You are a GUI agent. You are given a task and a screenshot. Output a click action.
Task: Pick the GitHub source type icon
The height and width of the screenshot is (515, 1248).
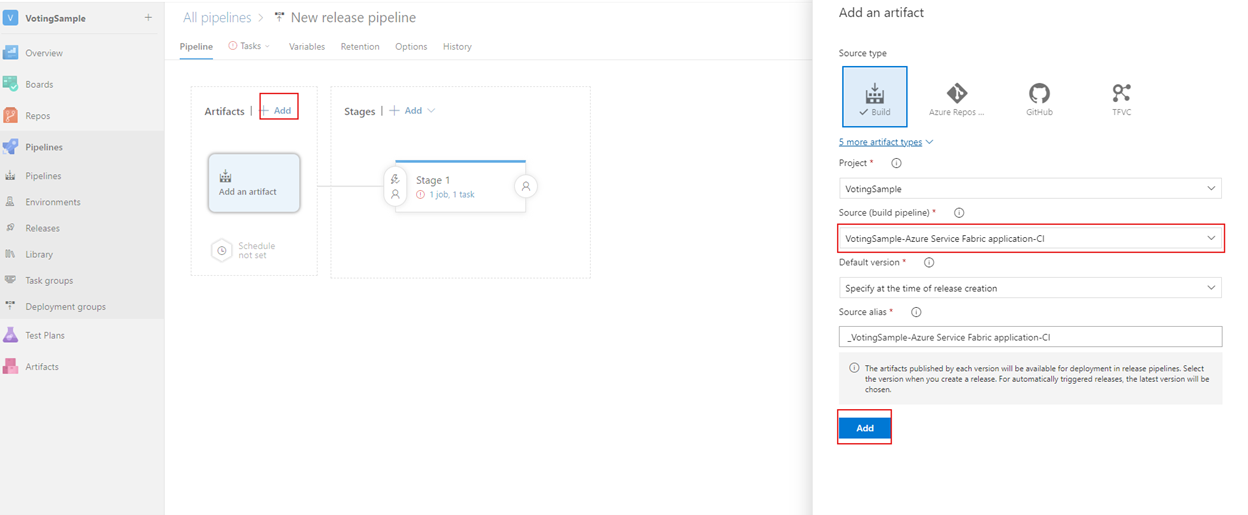[1039, 93]
